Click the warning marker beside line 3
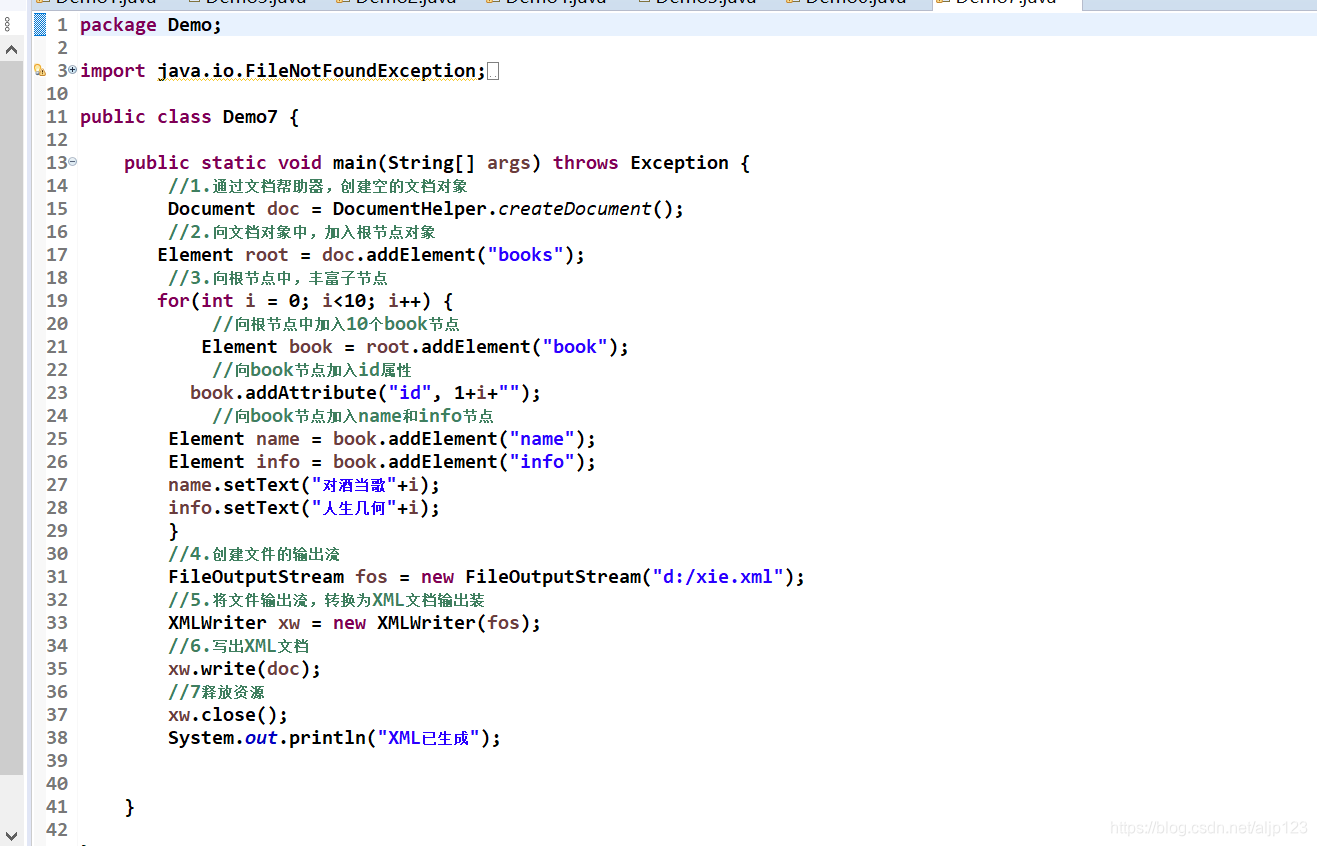 click(x=40, y=71)
